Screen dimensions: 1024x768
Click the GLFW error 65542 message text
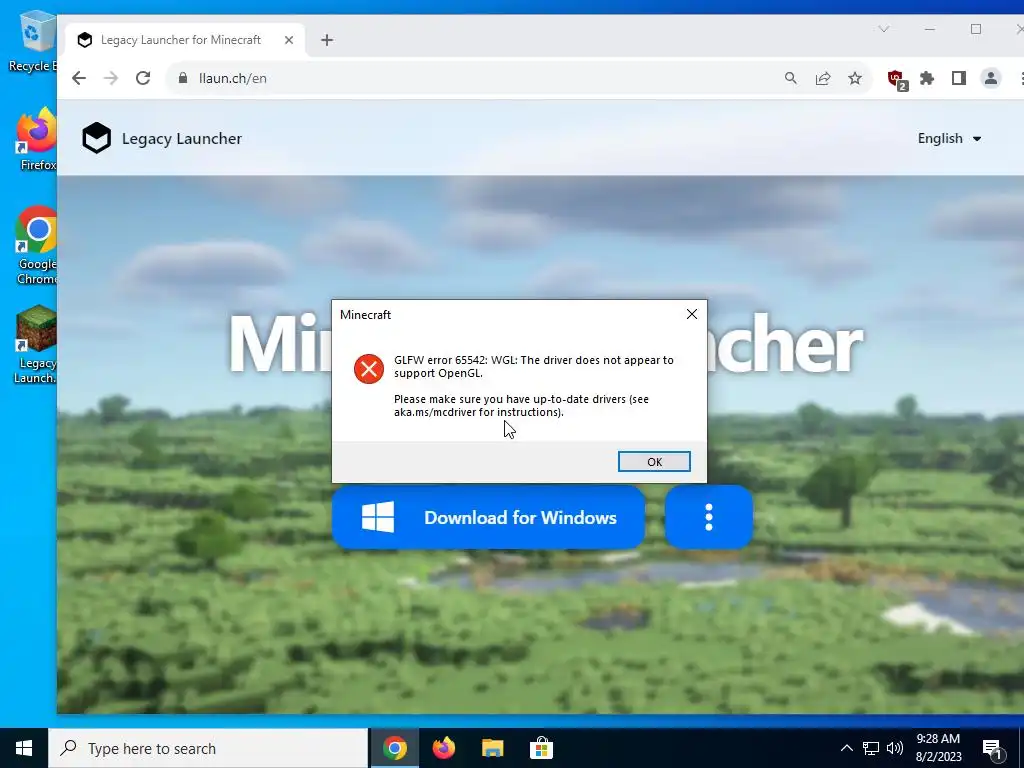click(x=534, y=366)
